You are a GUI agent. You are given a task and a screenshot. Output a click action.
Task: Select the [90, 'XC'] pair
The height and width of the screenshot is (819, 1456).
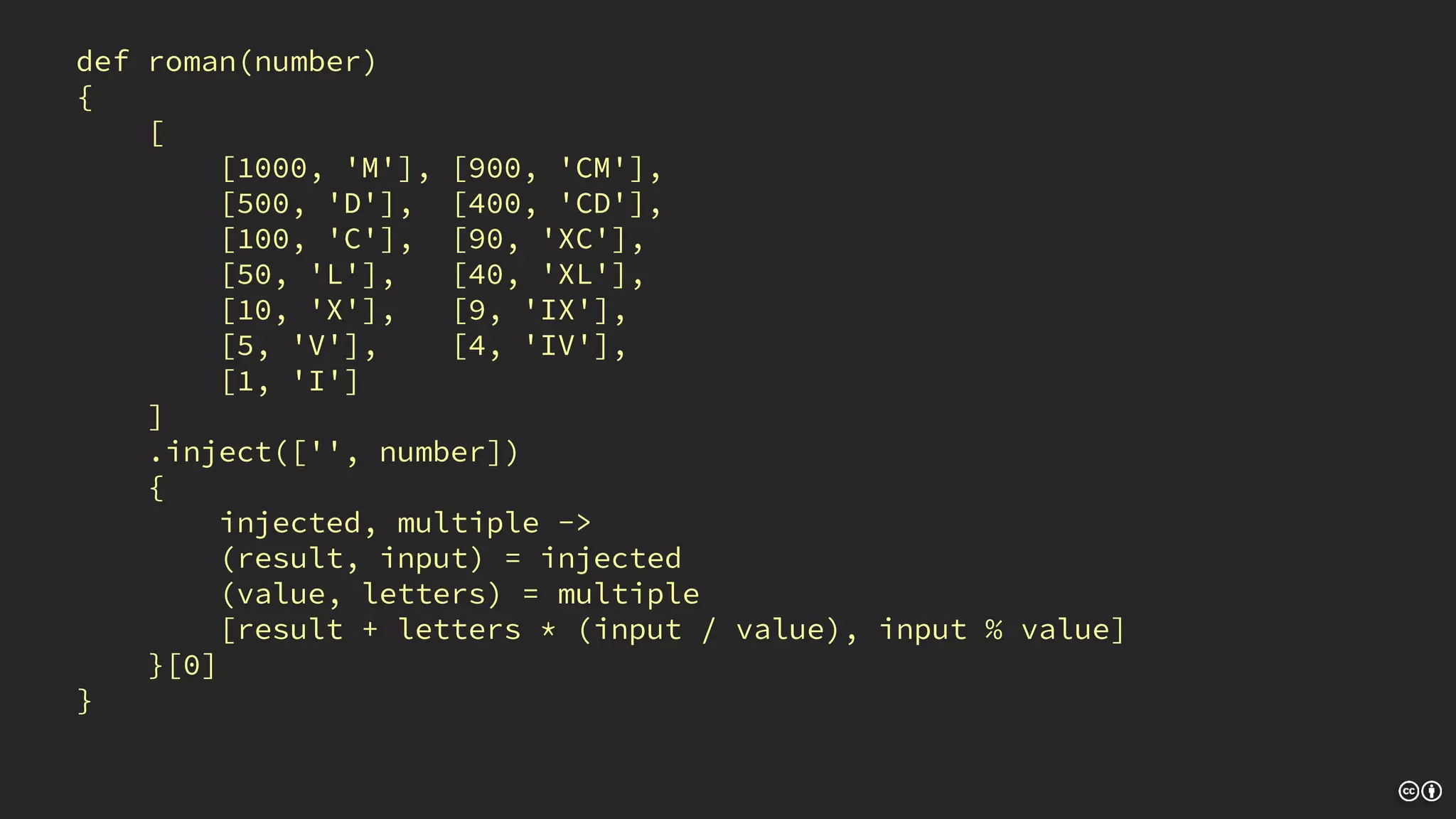point(540,240)
